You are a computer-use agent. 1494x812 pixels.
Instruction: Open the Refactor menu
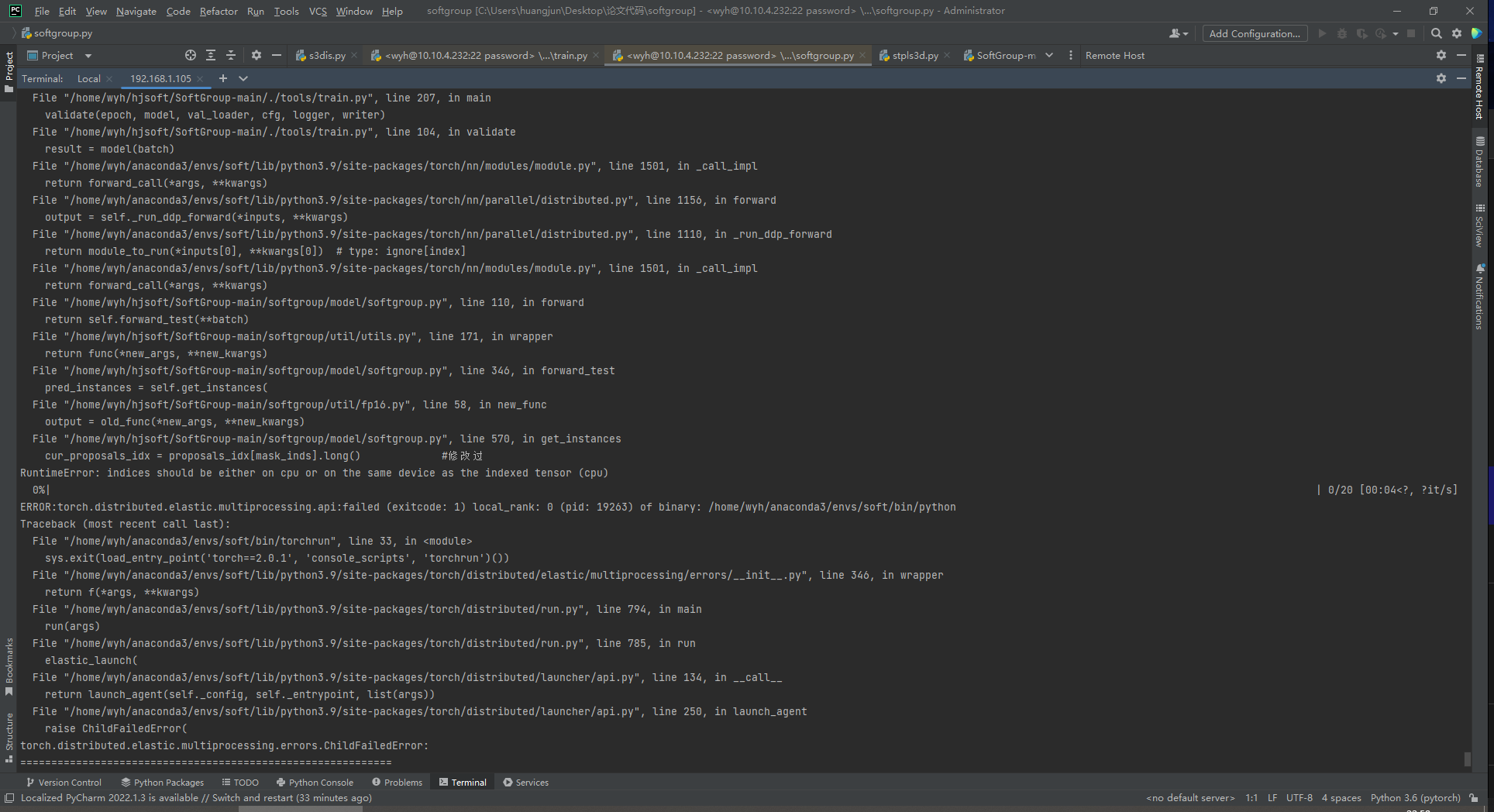[x=219, y=11]
